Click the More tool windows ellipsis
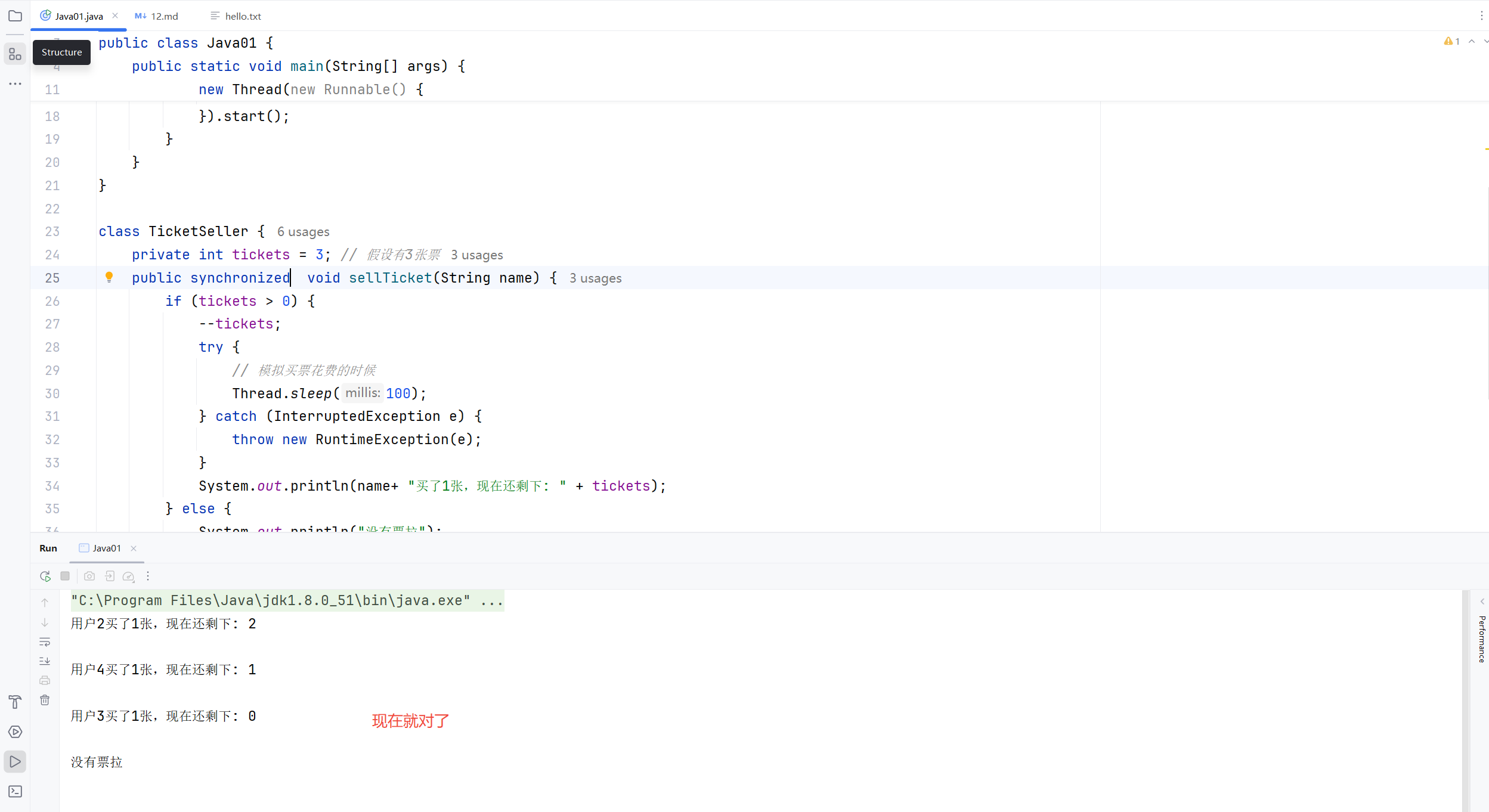Viewport: 1489px width, 812px height. point(16,83)
